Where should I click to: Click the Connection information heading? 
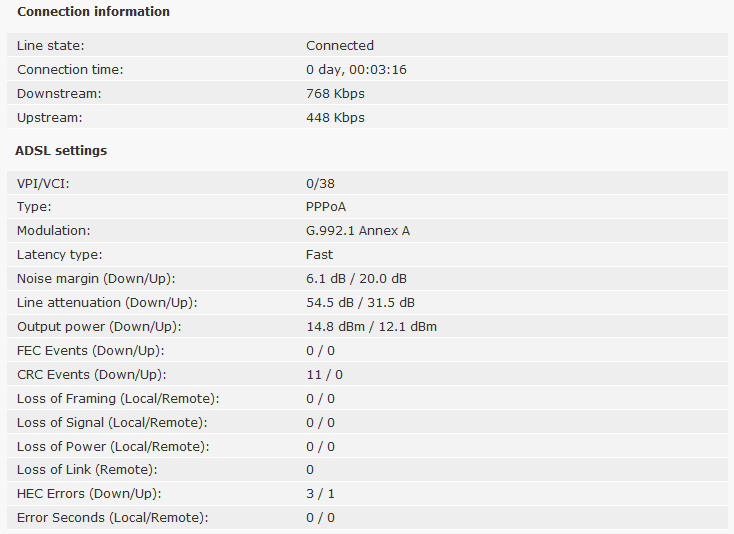coord(93,12)
